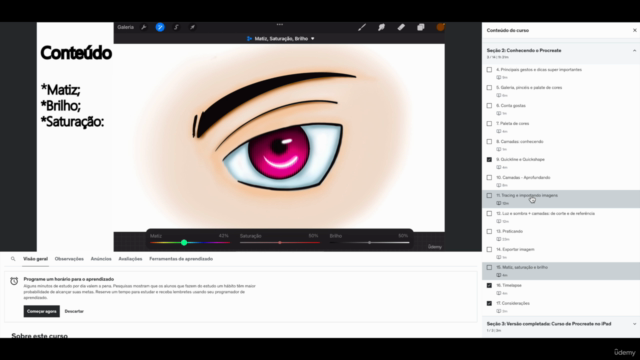Click the video icon under lesson 15
The image size is (640, 360).
tap(499, 275)
